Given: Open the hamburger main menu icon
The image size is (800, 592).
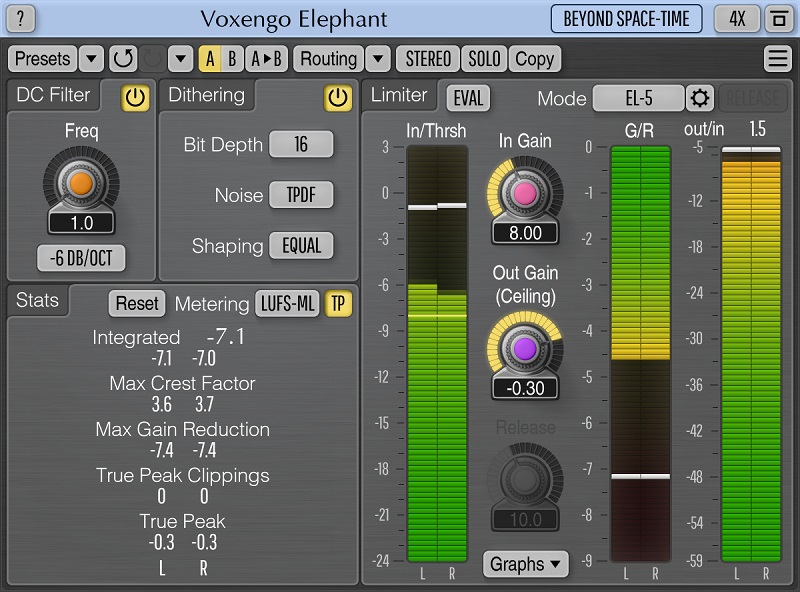Looking at the screenshot, I should click(778, 59).
